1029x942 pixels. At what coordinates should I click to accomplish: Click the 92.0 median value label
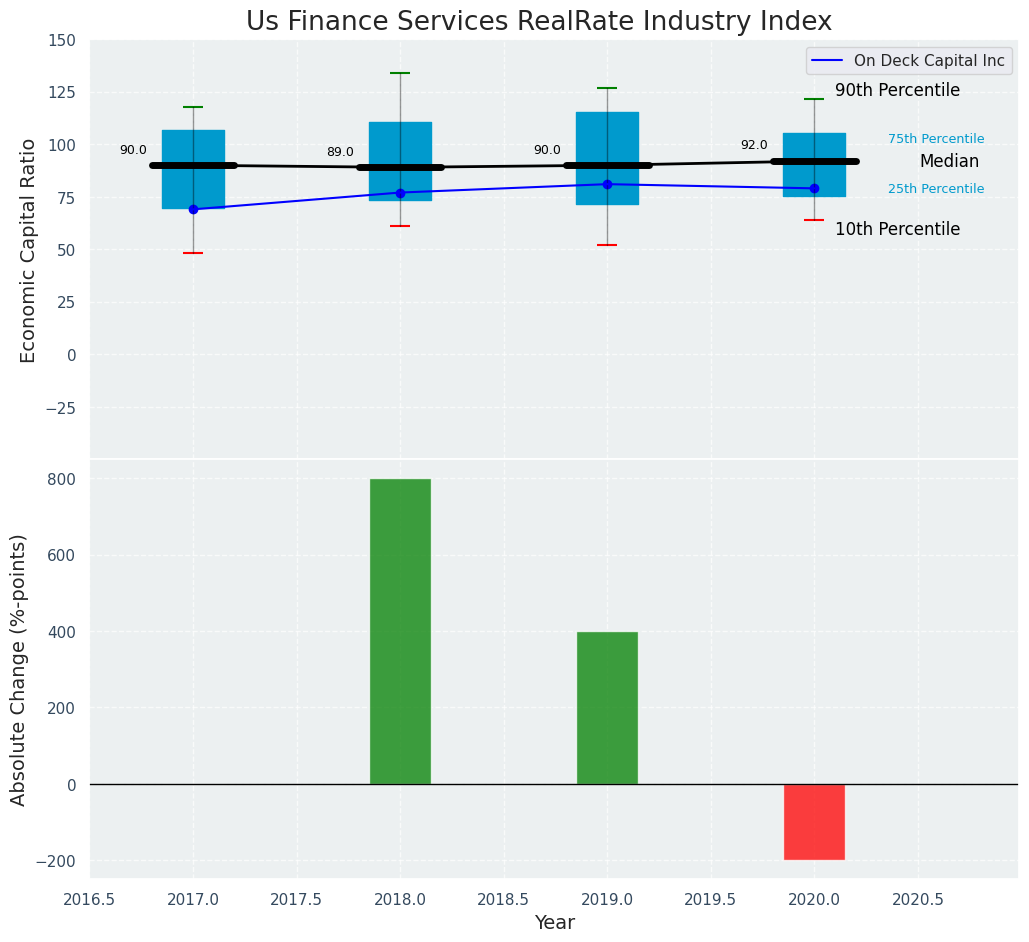tap(754, 146)
